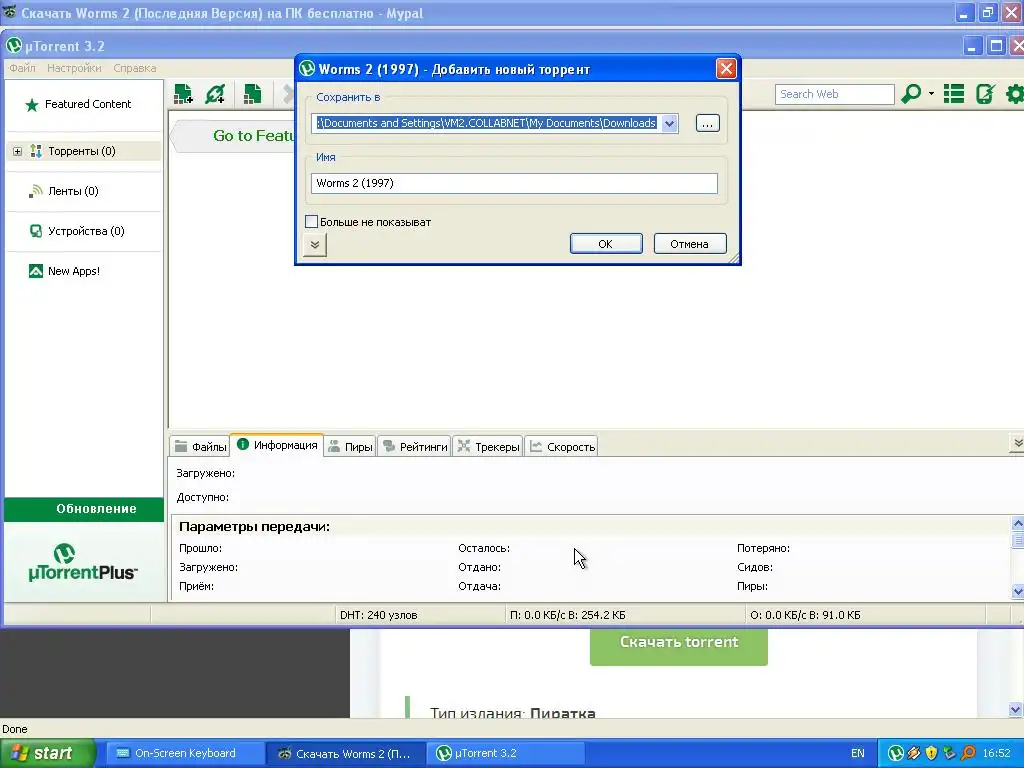This screenshot has height=768, width=1024.
Task: Click the yellow security shield tray icon
Action: pos(931,753)
